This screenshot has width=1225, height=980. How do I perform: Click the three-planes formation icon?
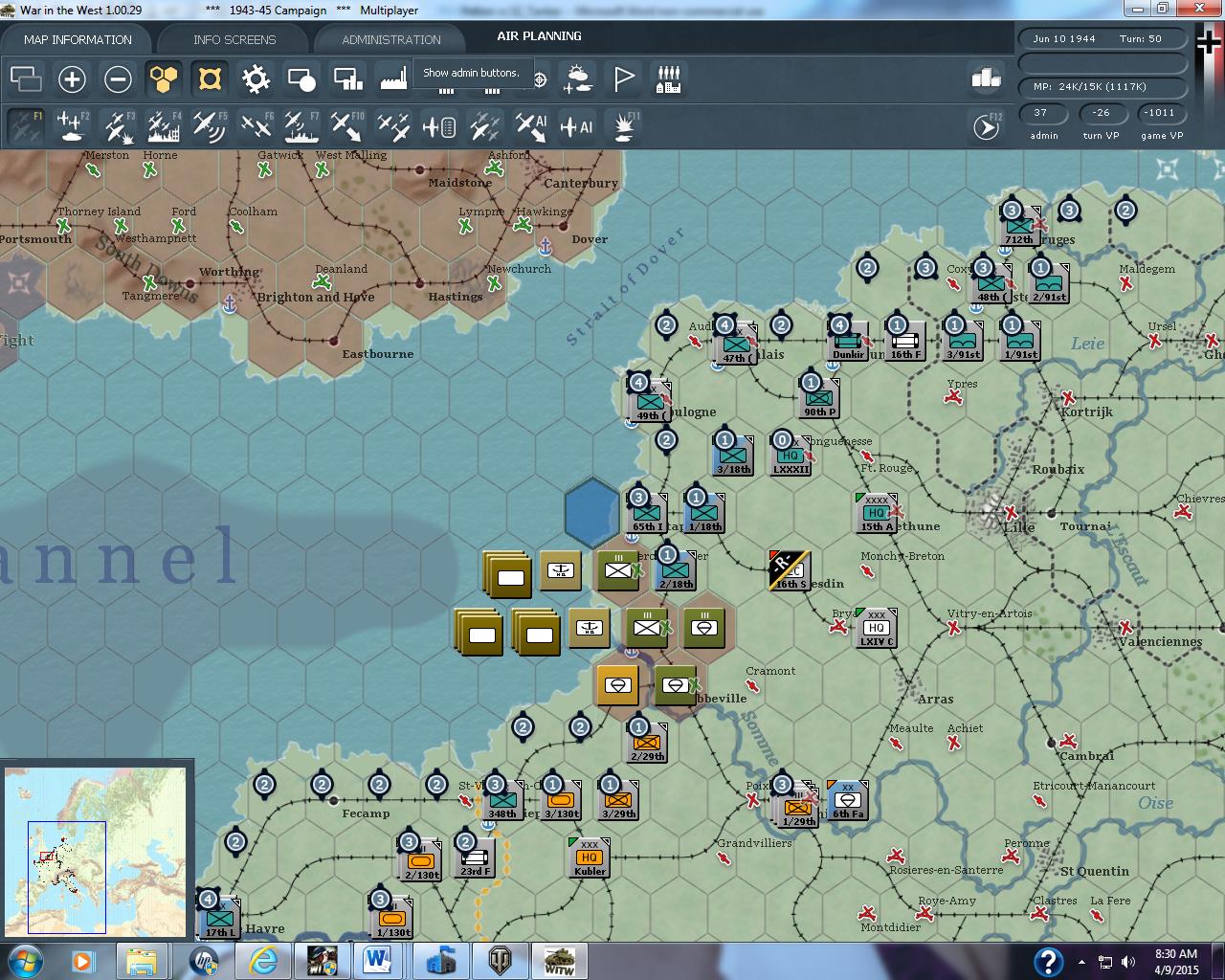(393, 126)
